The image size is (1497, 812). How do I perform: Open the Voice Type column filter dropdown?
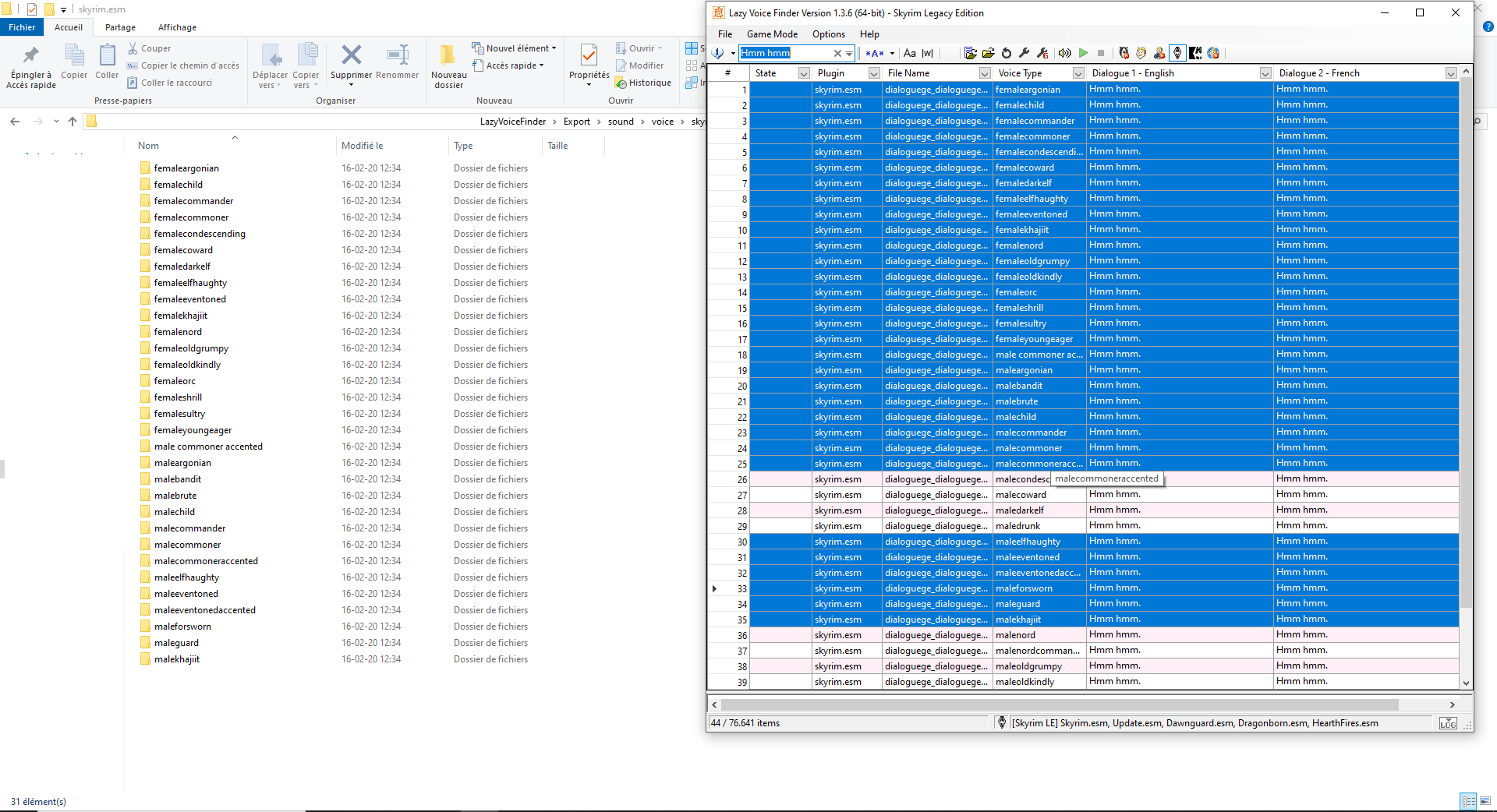tap(1078, 73)
